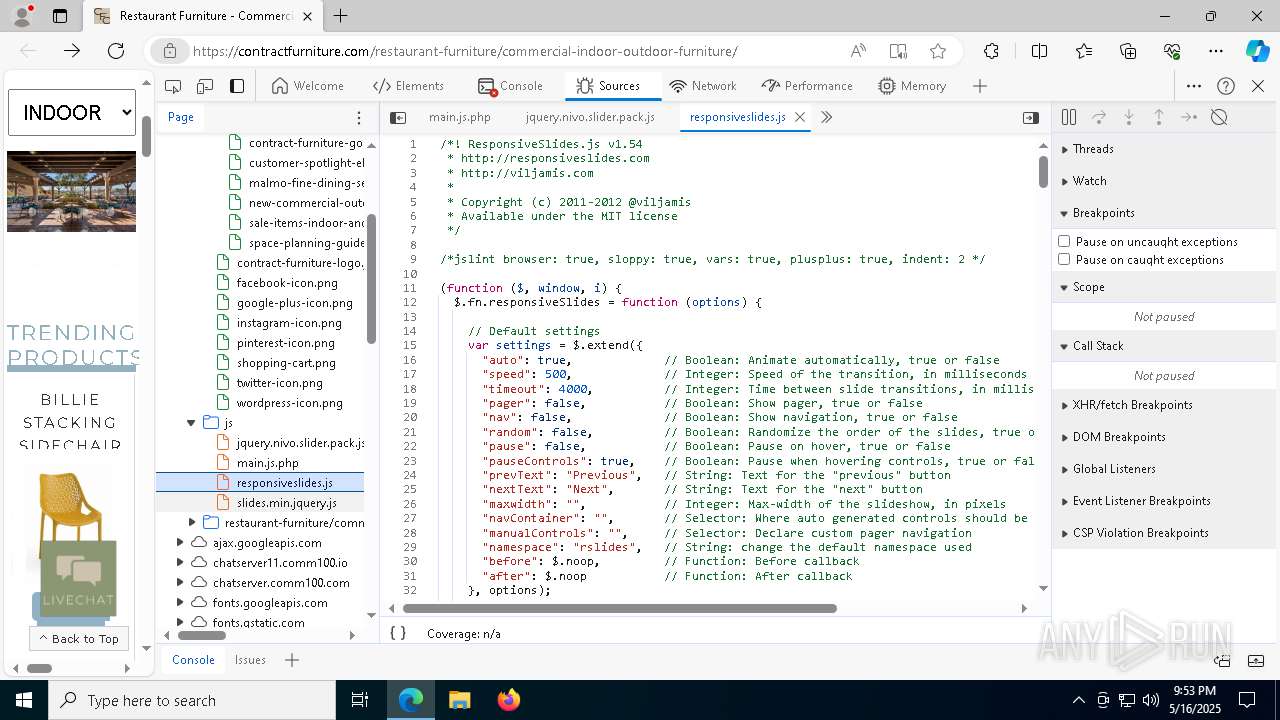Close the responsiveslides.js editor tab
Image resolution: width=1280 pixels, height=720 pixels.
point(800,117)
